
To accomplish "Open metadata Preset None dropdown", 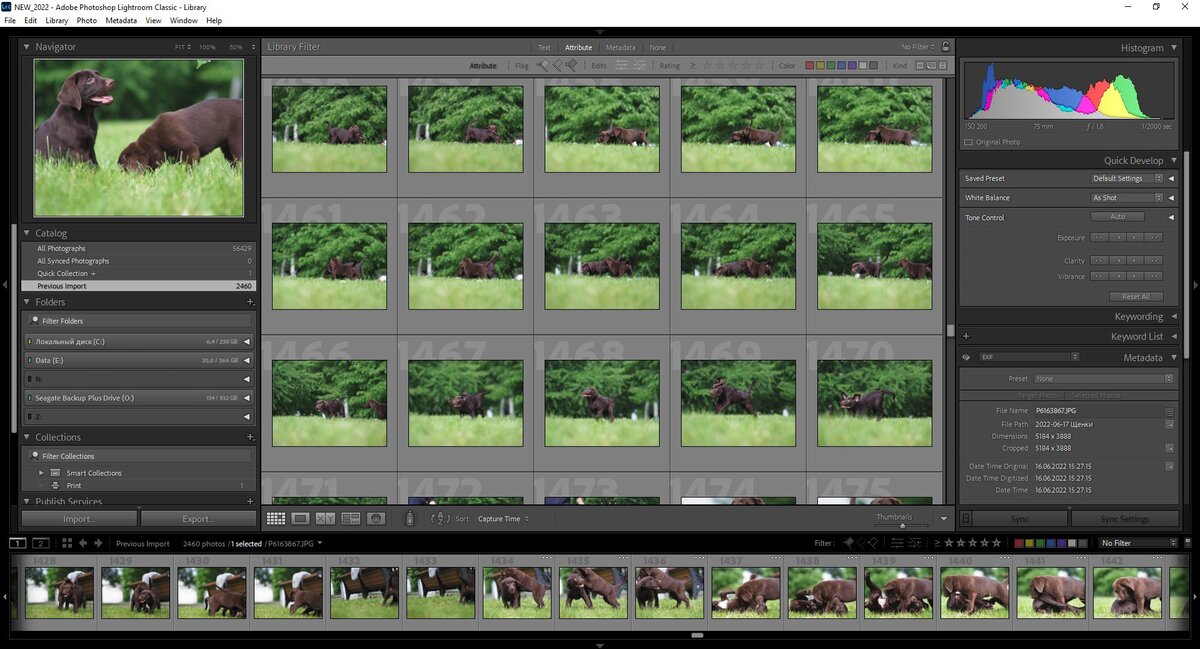I will click(1103, 379).
